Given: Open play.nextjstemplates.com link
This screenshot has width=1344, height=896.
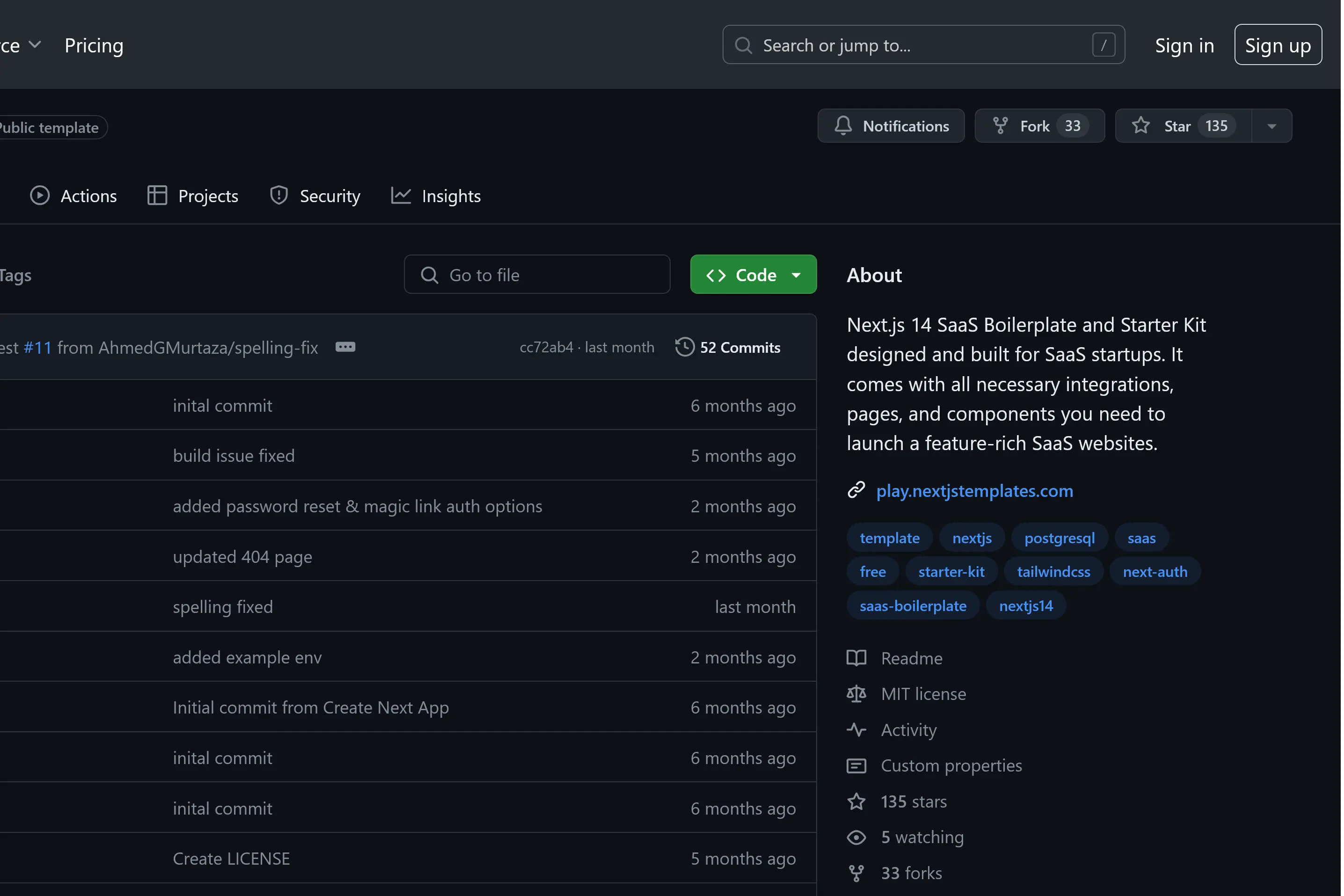Looking at the screenshot, I should tap(974, 491).
